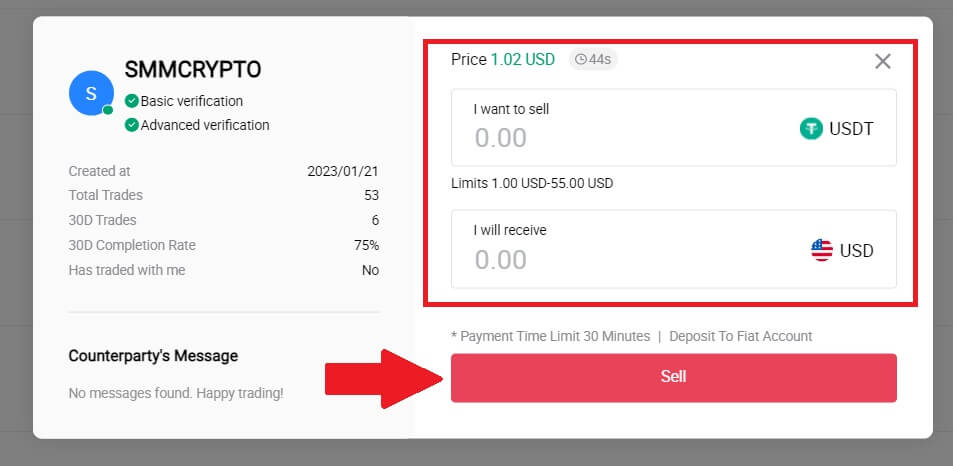Viewport: 953px width, 466px height.
Task: Click the Advanced verification checkmark icon
Action: tap(132, 125)
